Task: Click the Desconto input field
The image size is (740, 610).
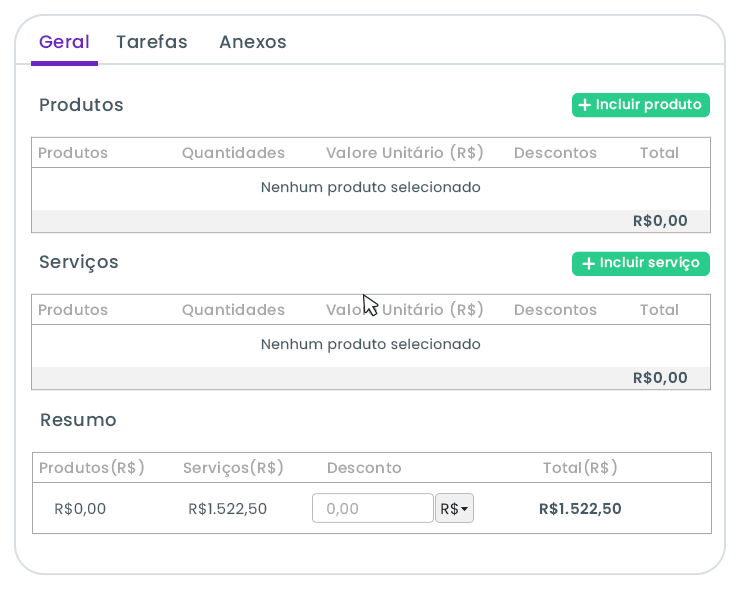Action: 372,508
